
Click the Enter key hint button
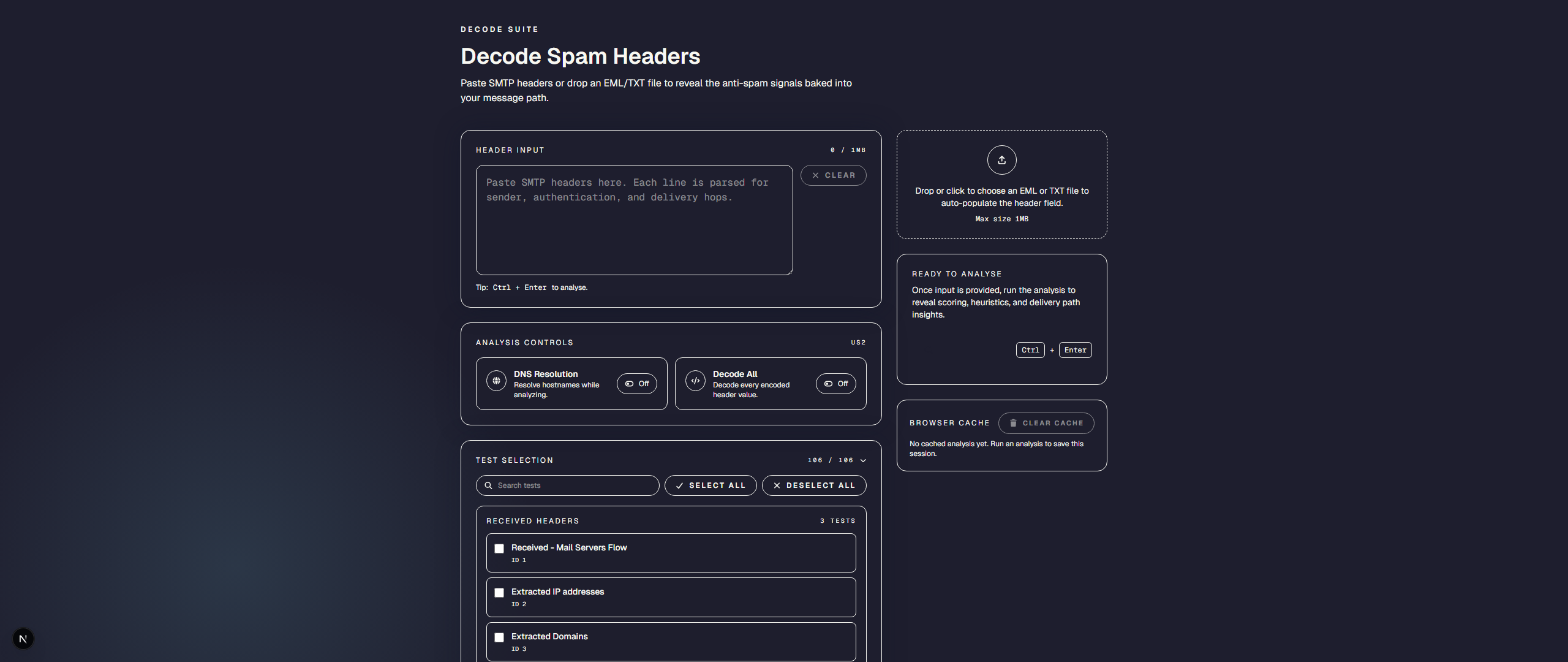pos(1075,350)
